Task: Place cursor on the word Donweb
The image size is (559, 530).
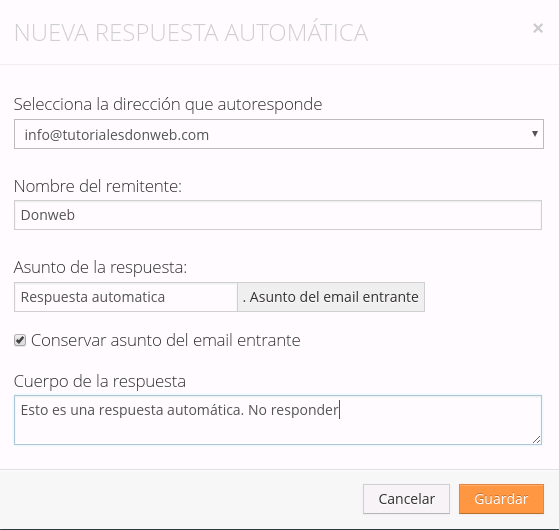Action: 48,215
